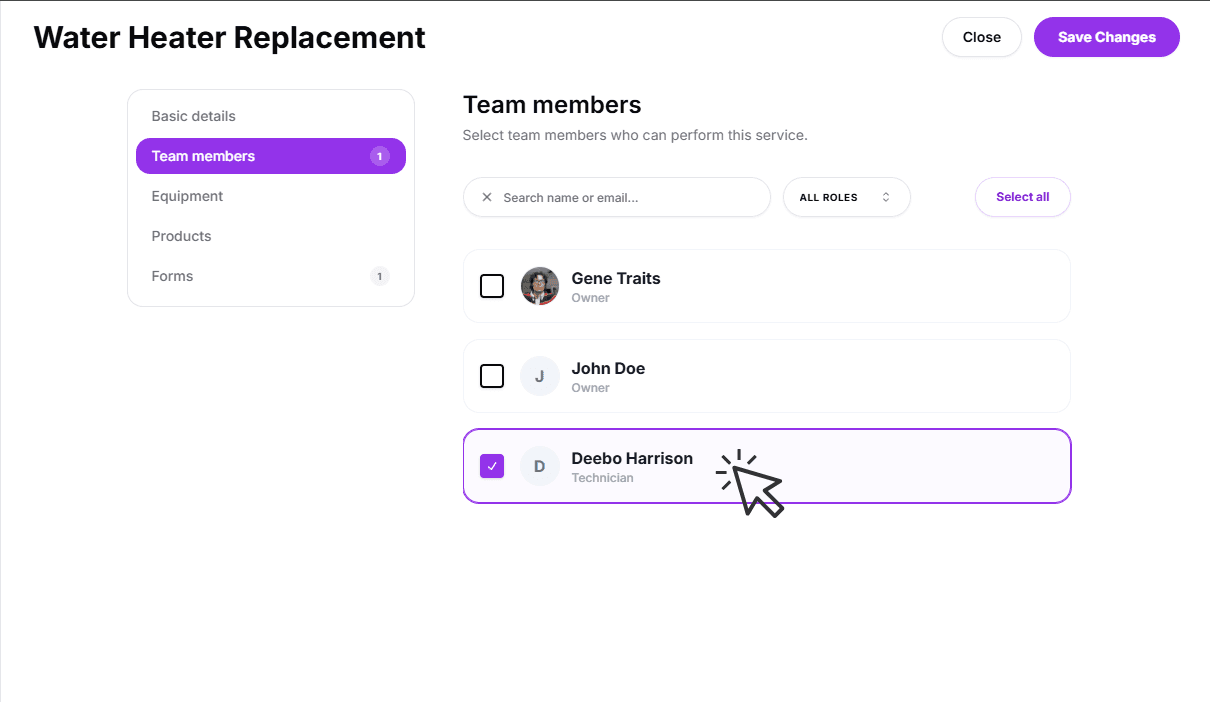Viewport: 1210px width, 702px height.
Task: Click the count badge beside Forms
Action: click(x=380, y=276)
